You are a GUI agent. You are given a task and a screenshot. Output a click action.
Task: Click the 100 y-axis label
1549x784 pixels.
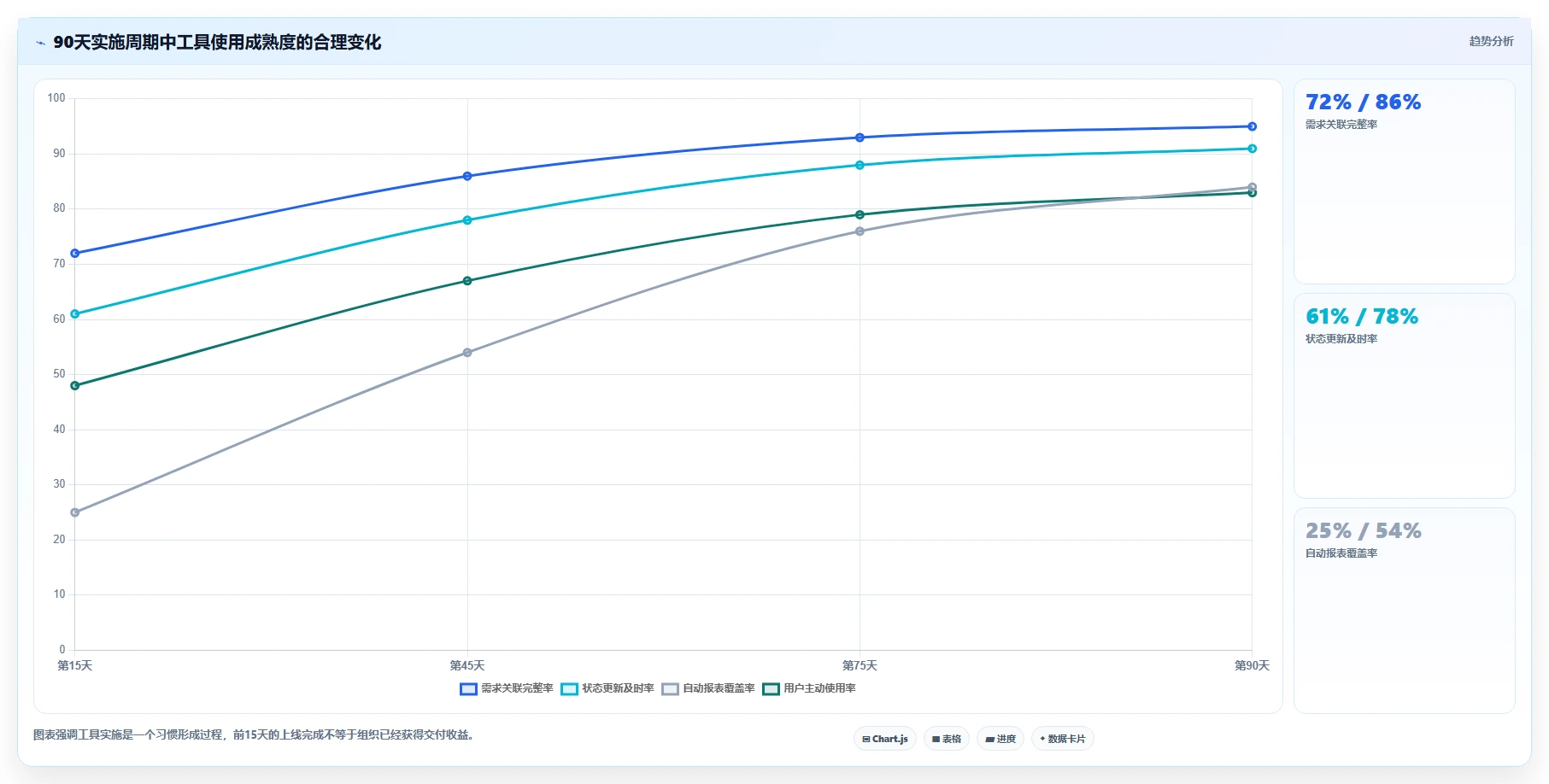[56, 98]
